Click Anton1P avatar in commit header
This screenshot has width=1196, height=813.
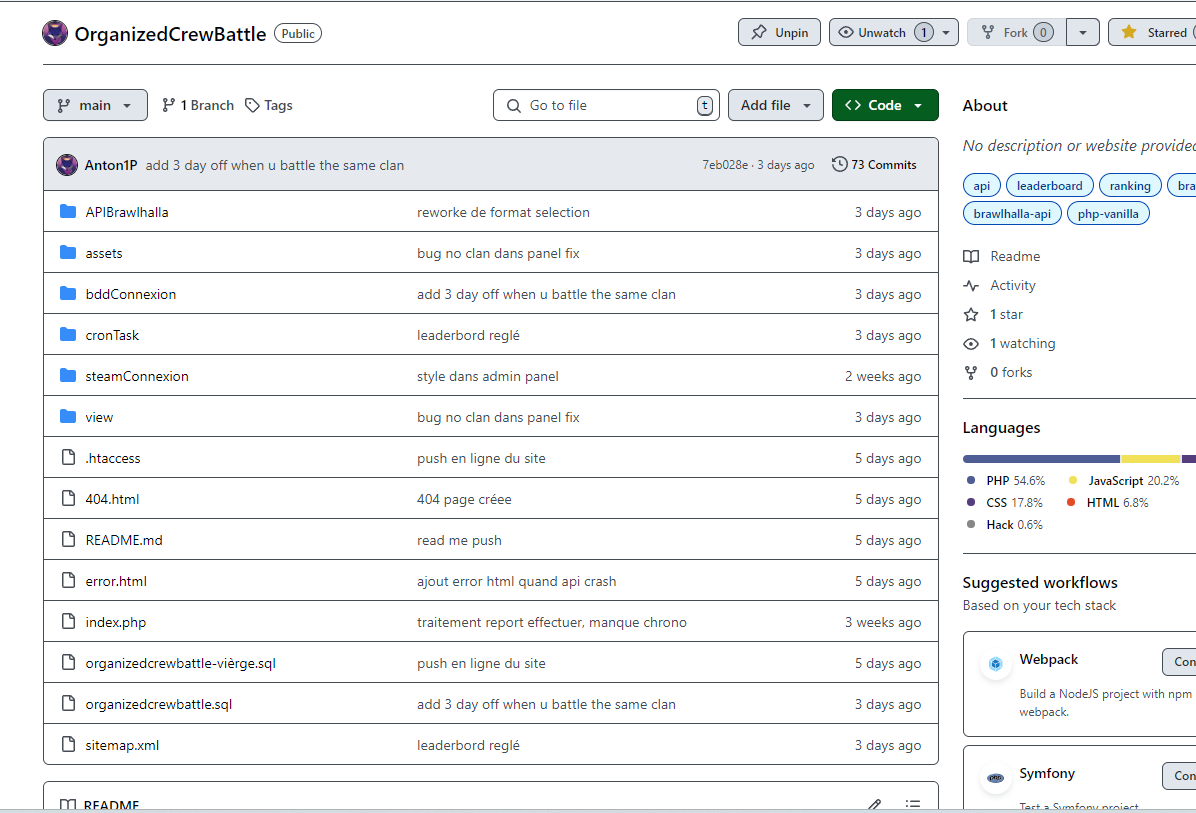tap(67, 165)
